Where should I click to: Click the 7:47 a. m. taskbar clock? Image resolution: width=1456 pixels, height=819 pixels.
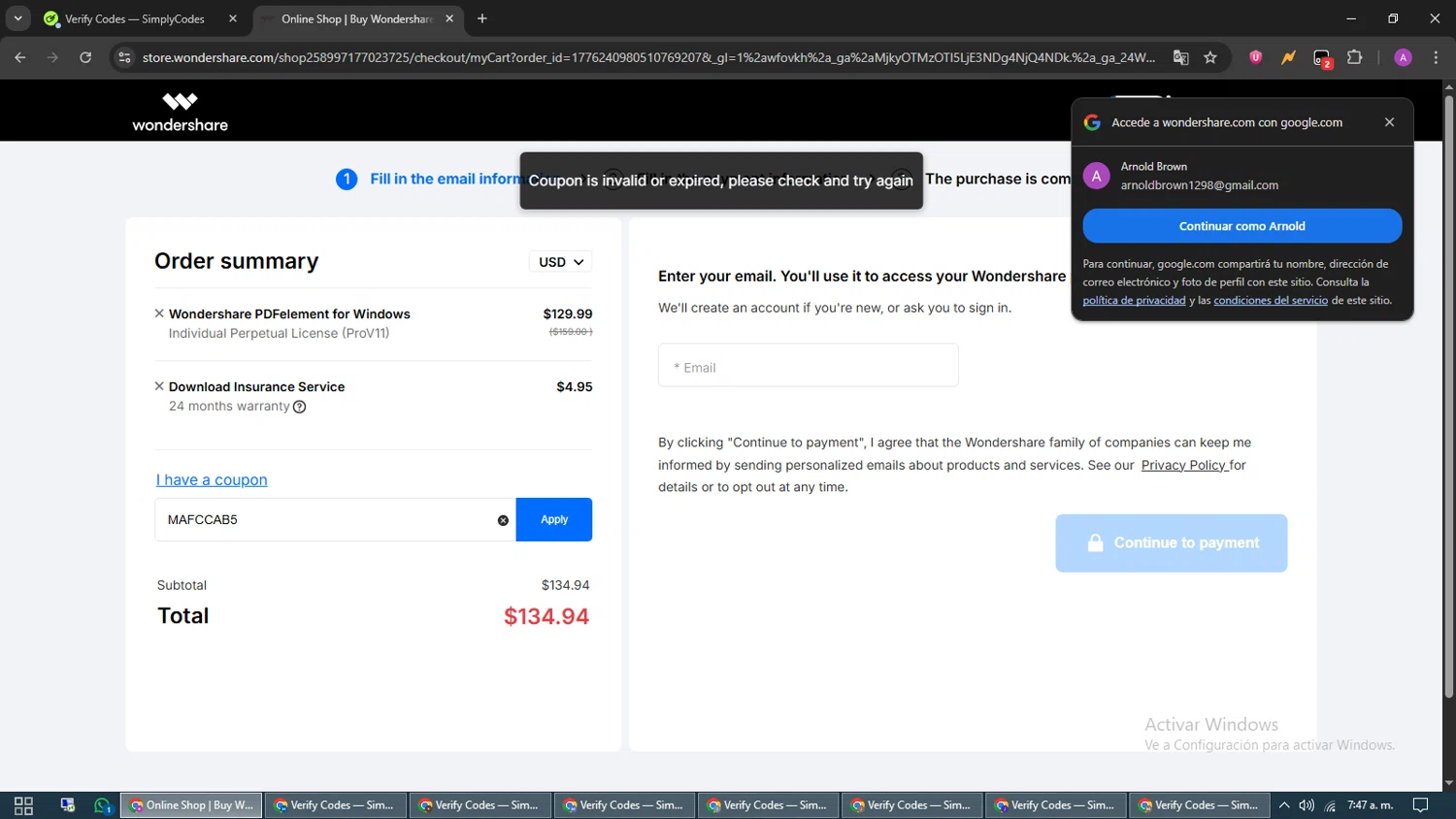(x=1370, y=805)
